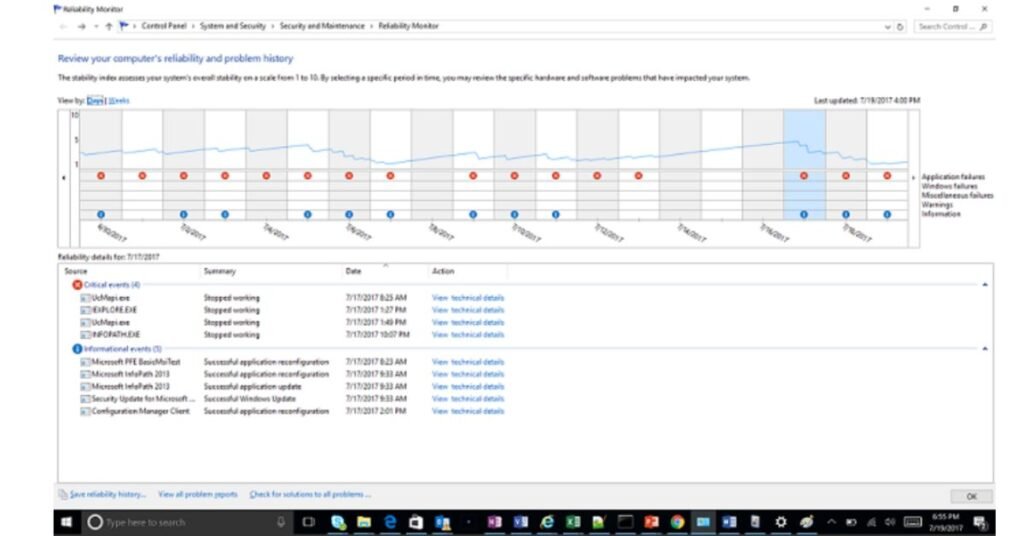
Task: Move chart to earlier dates with left arrow
Action: click(x=63, y=178)
